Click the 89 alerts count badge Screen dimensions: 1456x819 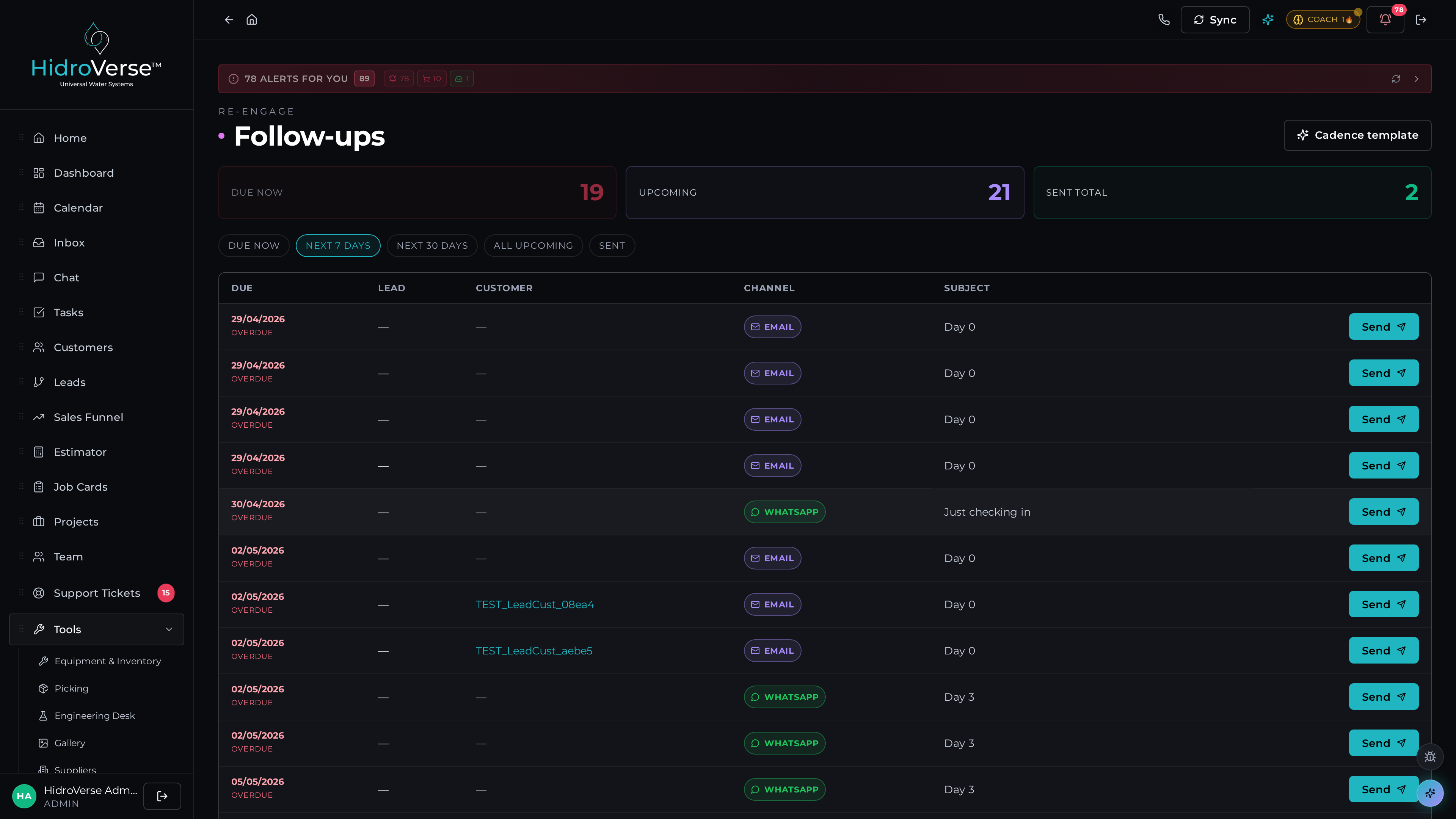364,78
